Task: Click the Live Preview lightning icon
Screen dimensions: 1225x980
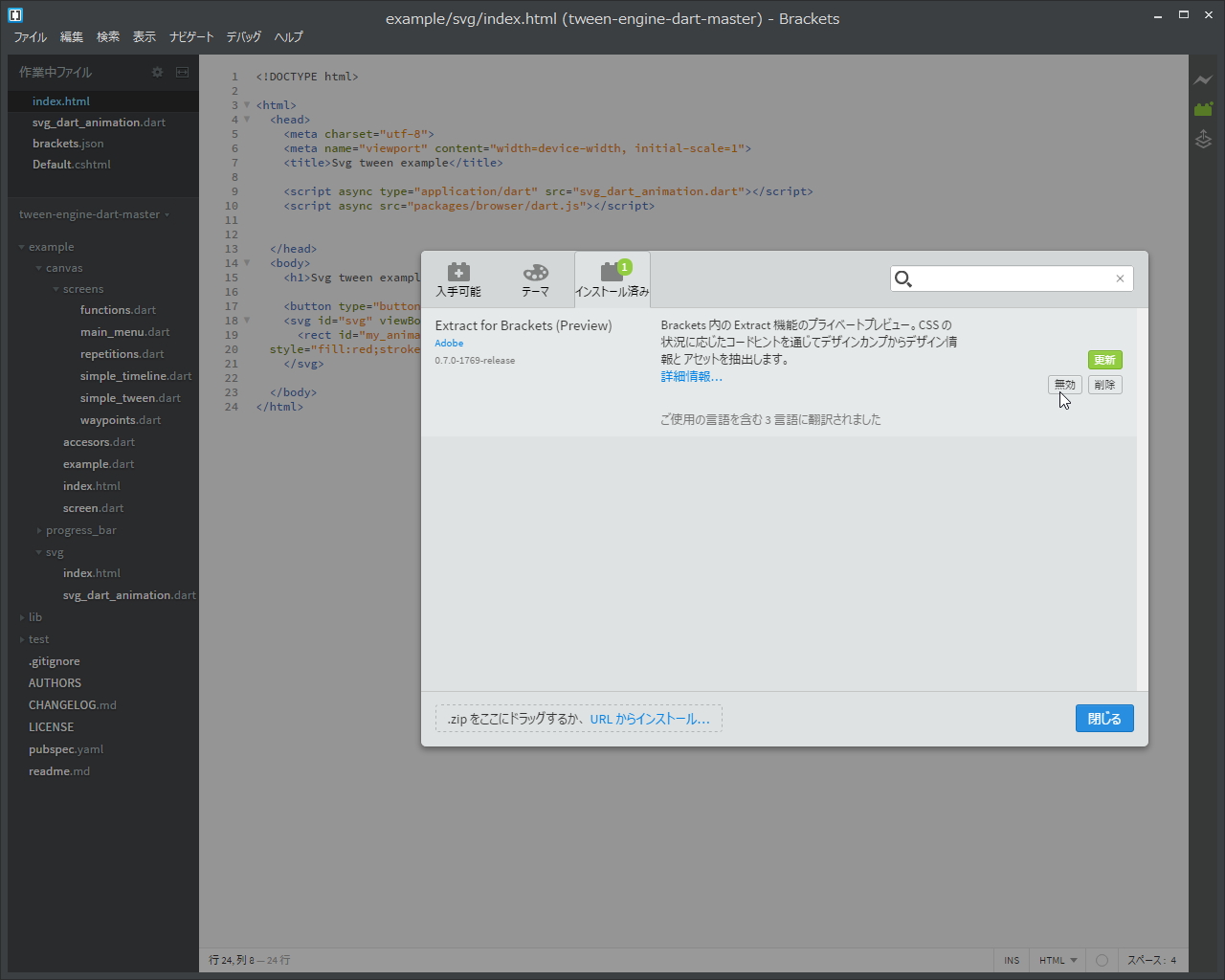Action: [1203, 80]
